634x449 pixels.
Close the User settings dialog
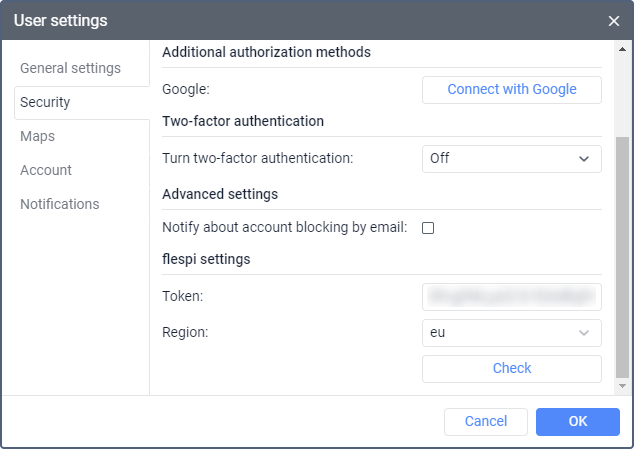[614, 20]
